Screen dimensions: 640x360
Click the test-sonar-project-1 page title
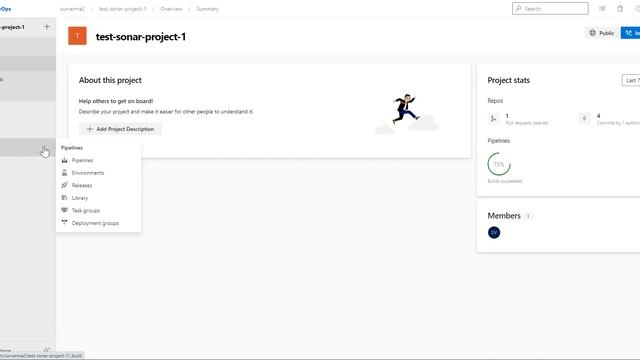141,37
